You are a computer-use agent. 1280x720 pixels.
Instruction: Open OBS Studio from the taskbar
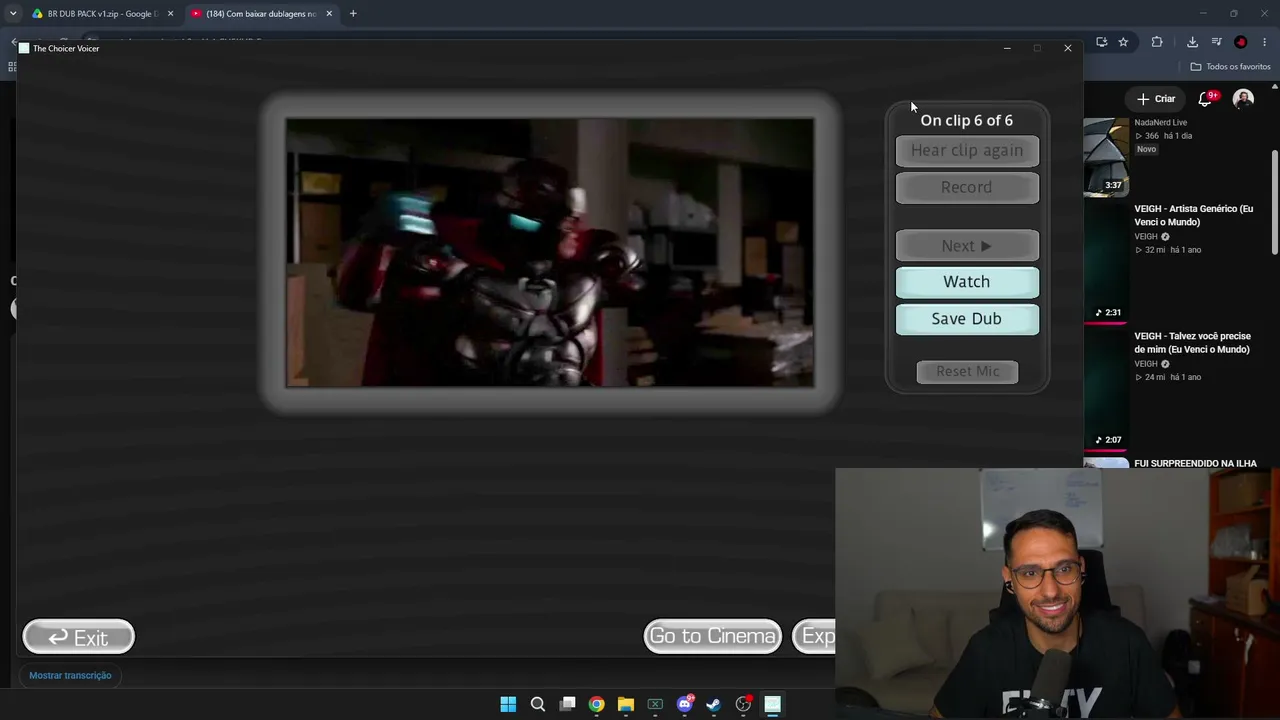pos(743,704)
